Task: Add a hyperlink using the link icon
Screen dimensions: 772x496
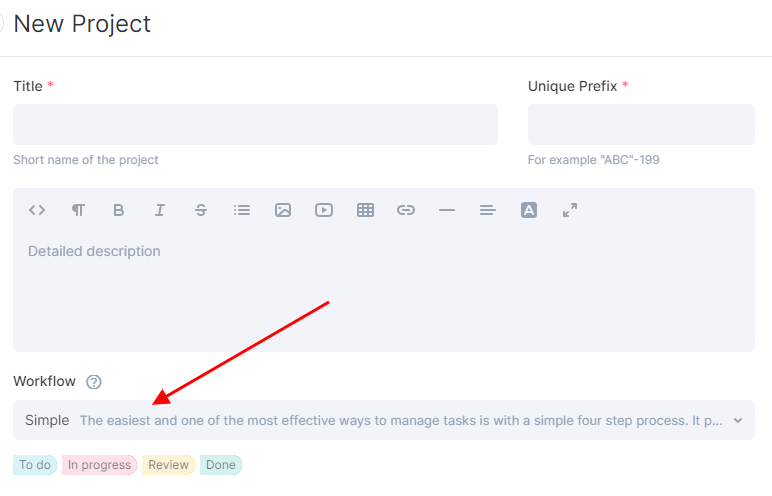Action: tap(406, 210)
